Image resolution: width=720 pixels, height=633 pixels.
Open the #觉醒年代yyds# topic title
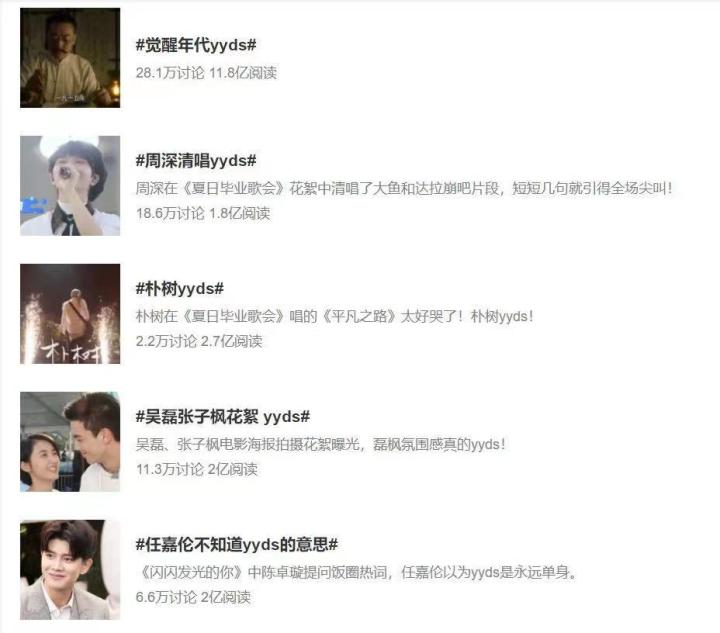coord(196,45)
